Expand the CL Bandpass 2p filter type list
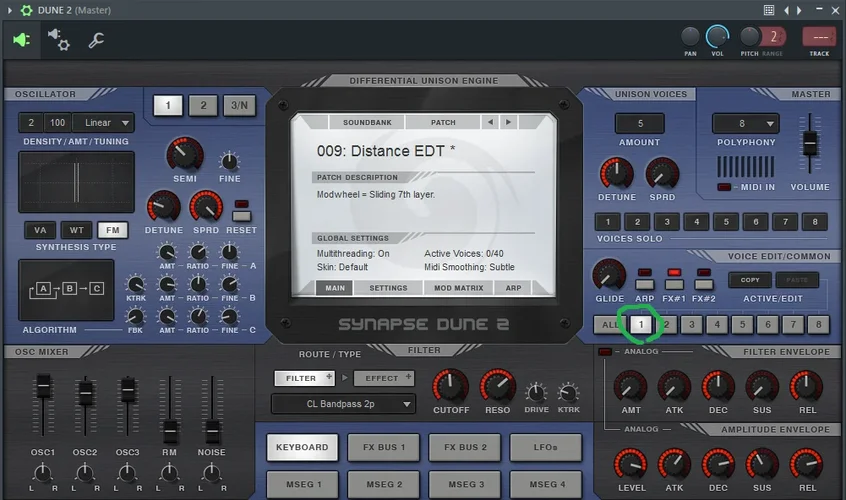 [344, 404]
